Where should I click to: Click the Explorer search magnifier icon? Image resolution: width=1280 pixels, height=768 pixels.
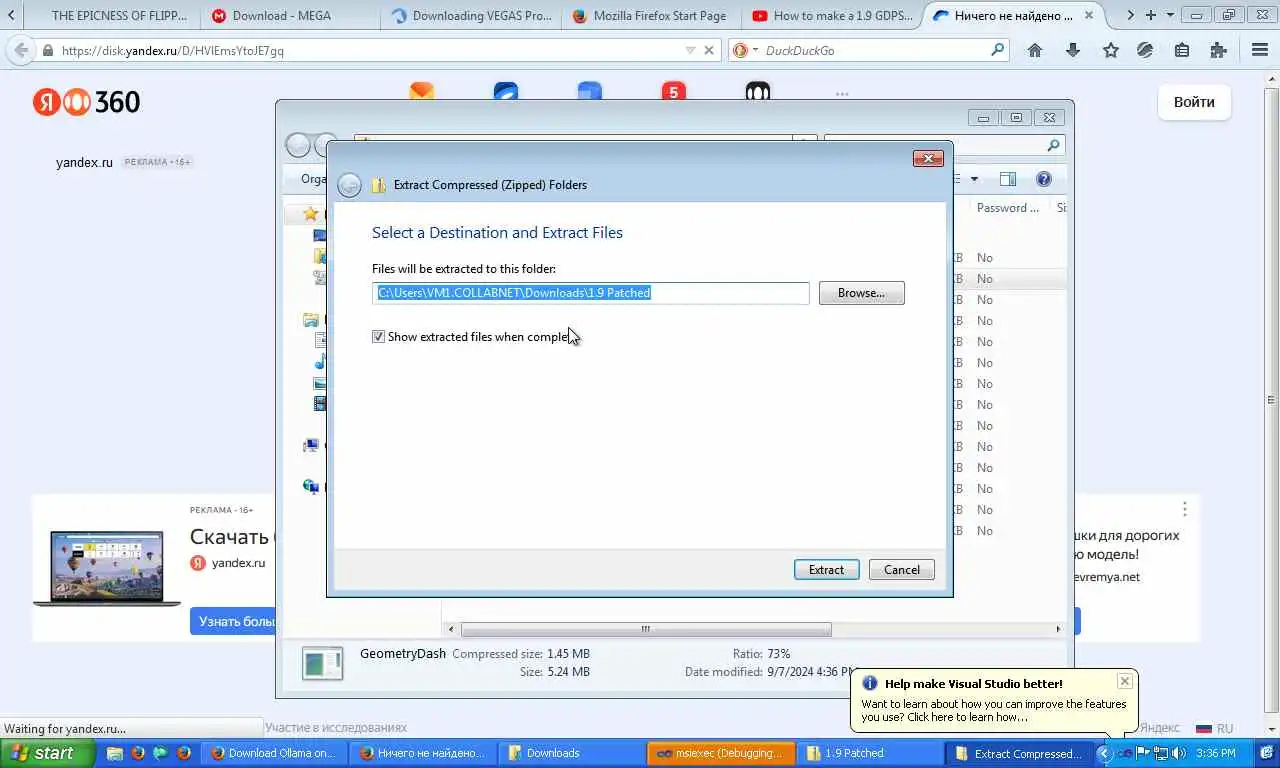(x=1052, y=146)
